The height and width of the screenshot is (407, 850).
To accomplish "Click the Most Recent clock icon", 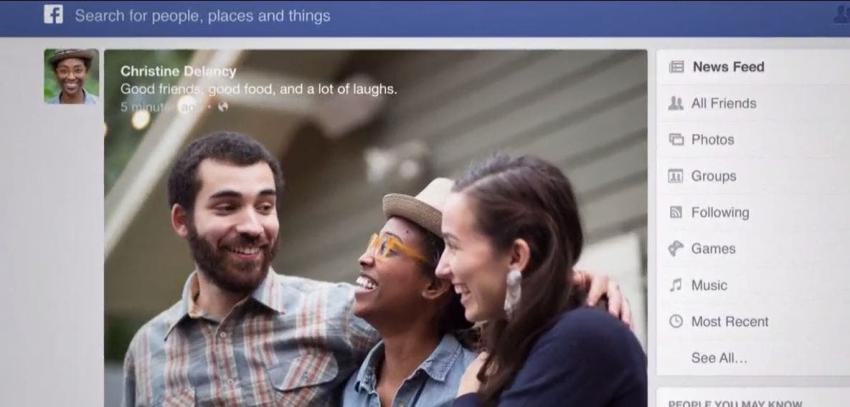I will [x=675, y=321].
